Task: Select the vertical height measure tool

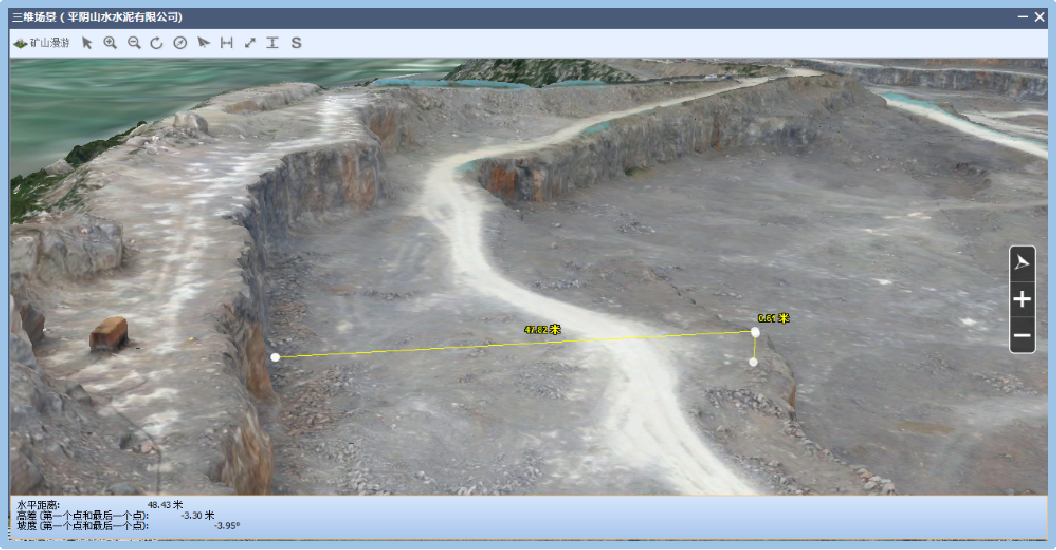Action: tap(272, 43)
